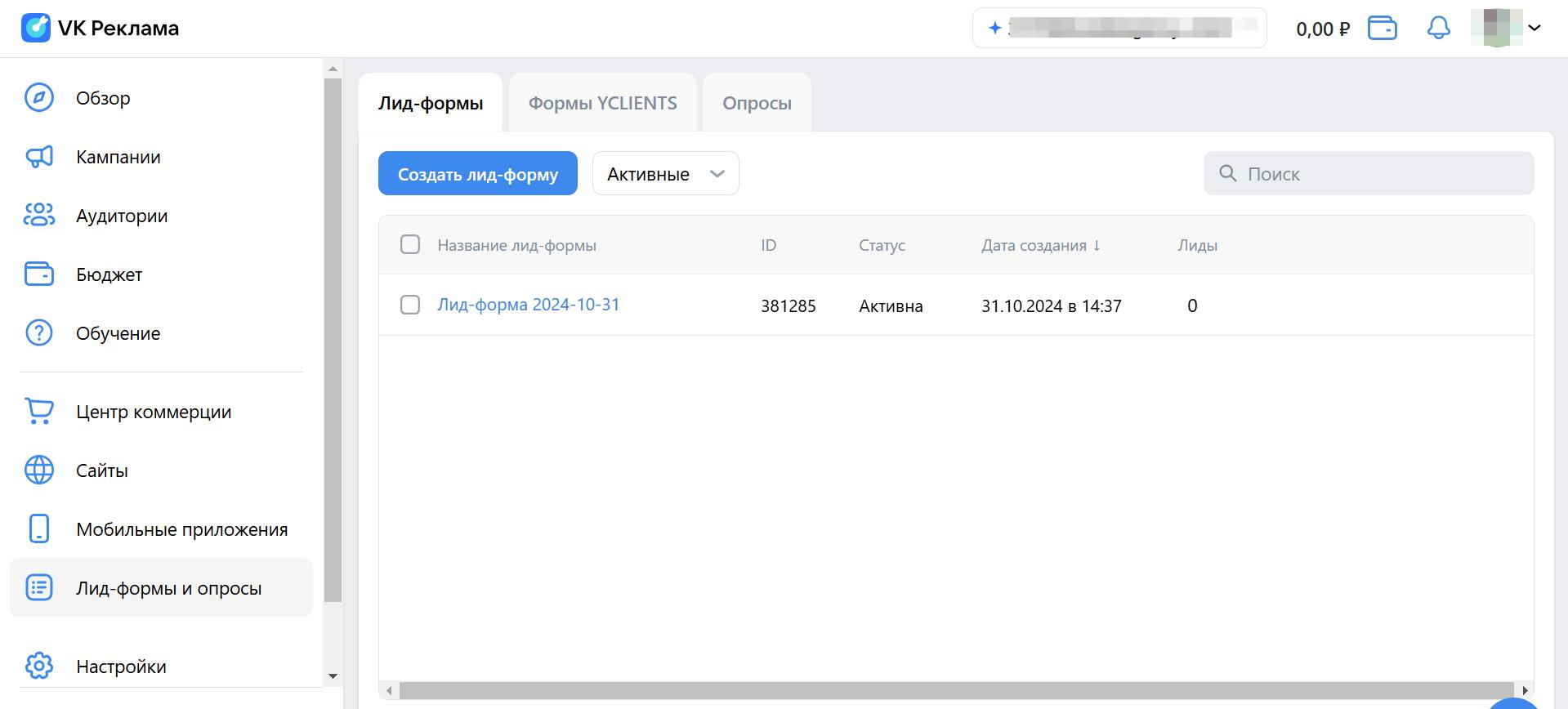Click the Лид-формы и опросы list icon
The image size is (1568, 709).
(x=39, y=588)
